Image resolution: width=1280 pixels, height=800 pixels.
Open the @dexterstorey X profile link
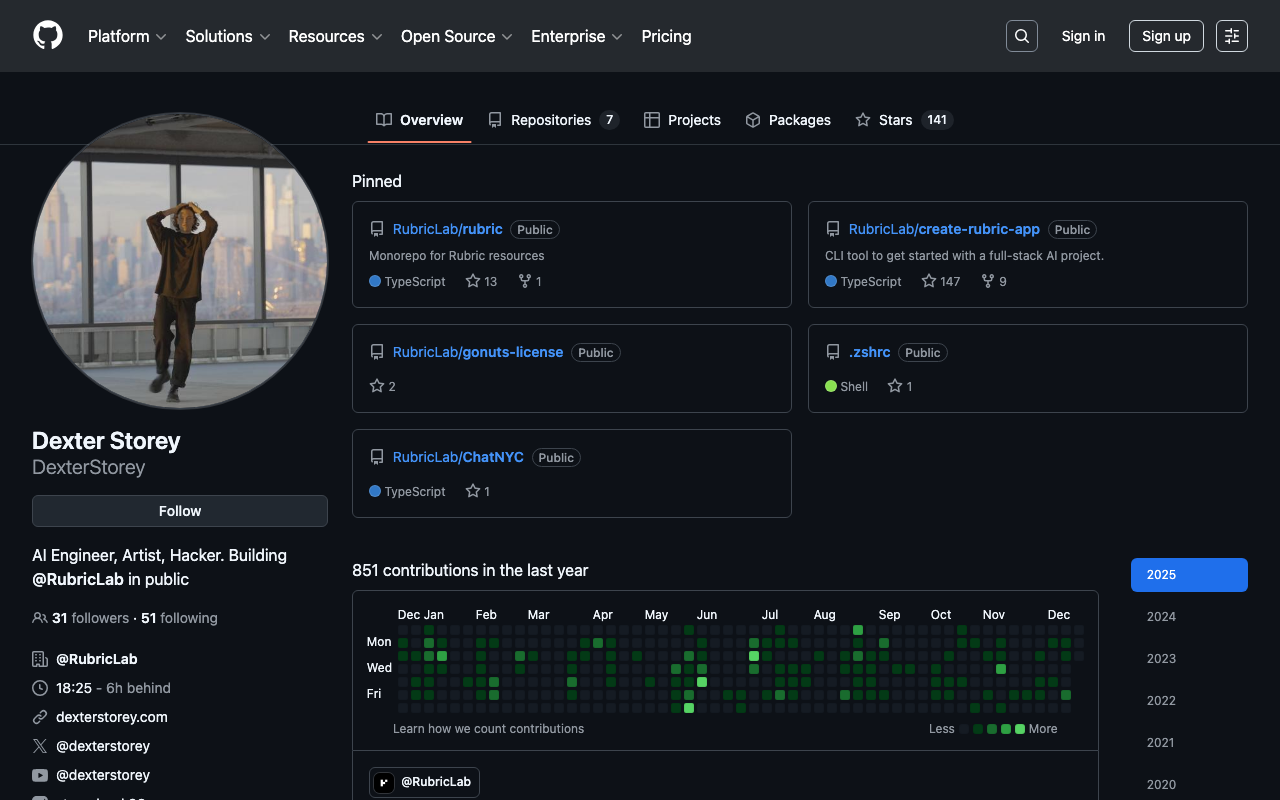(x=103, y=746)
